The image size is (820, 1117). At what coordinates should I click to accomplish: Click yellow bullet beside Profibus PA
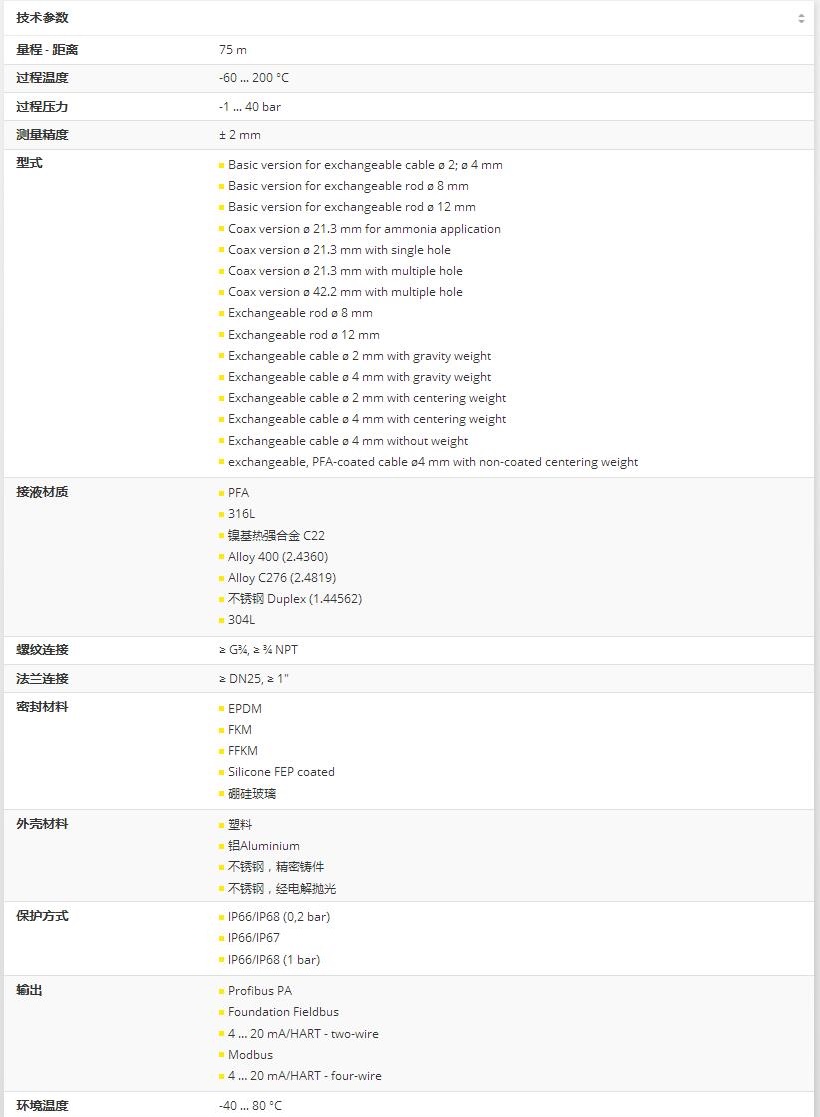[221, 991]
